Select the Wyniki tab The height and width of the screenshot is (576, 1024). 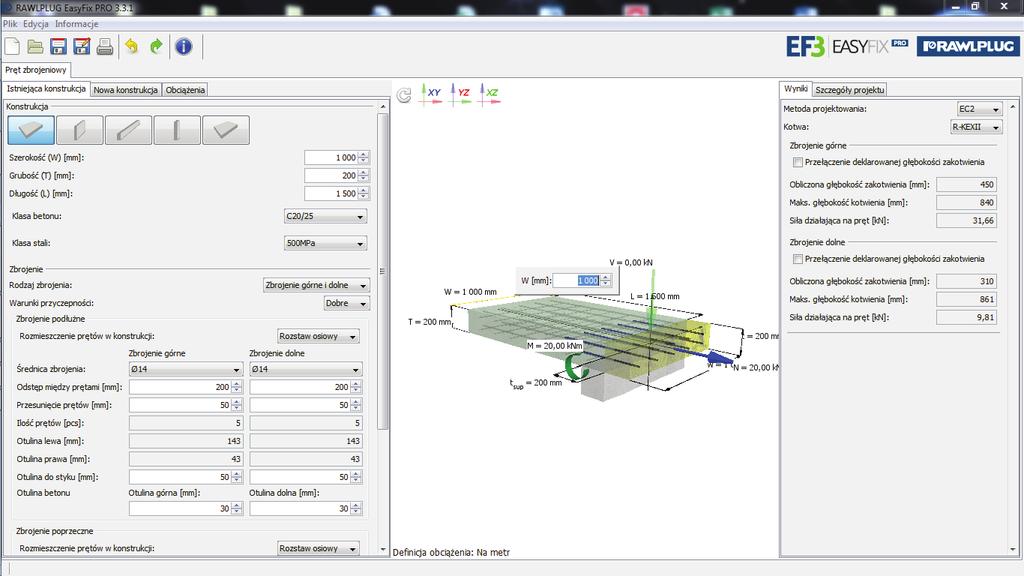click(x=795, y=89)
